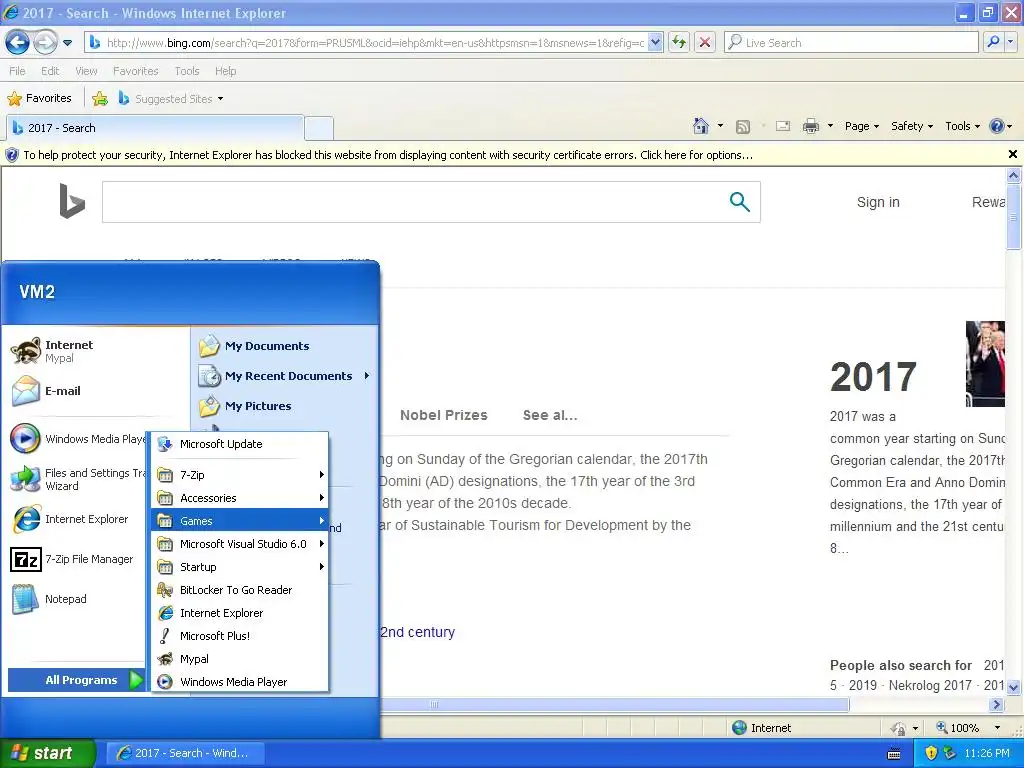Open the Tools menu in menu bar
The height and width of the screenshot is (768, 1024).
point(186,71)
